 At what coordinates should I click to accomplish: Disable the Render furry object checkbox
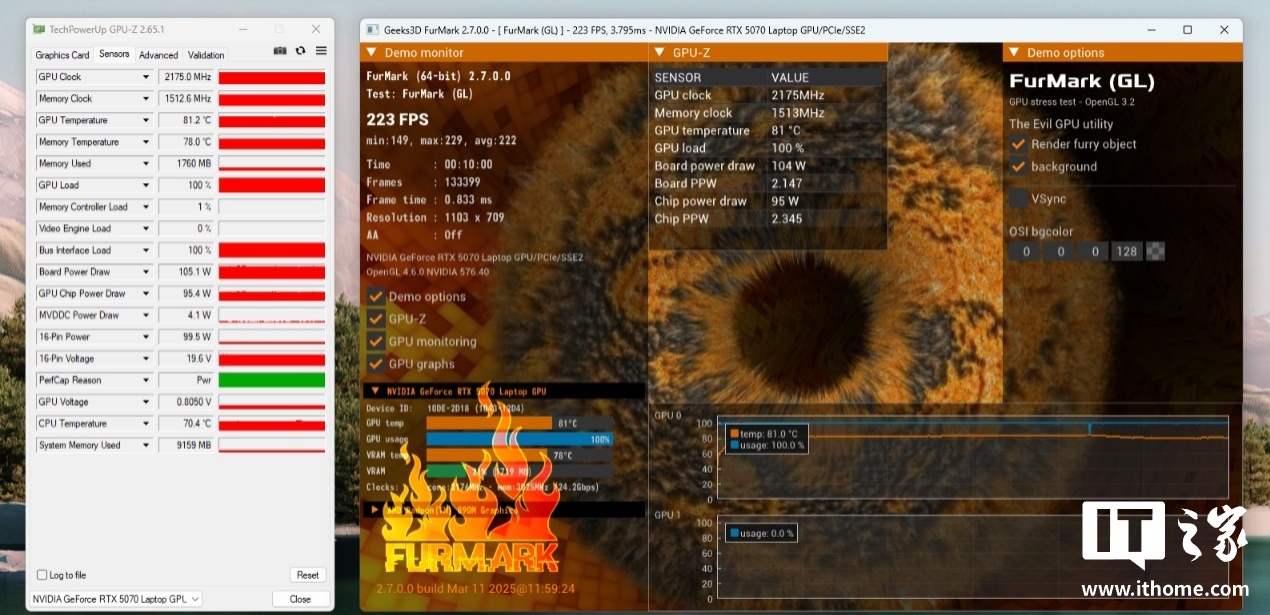click(1019, 144)
